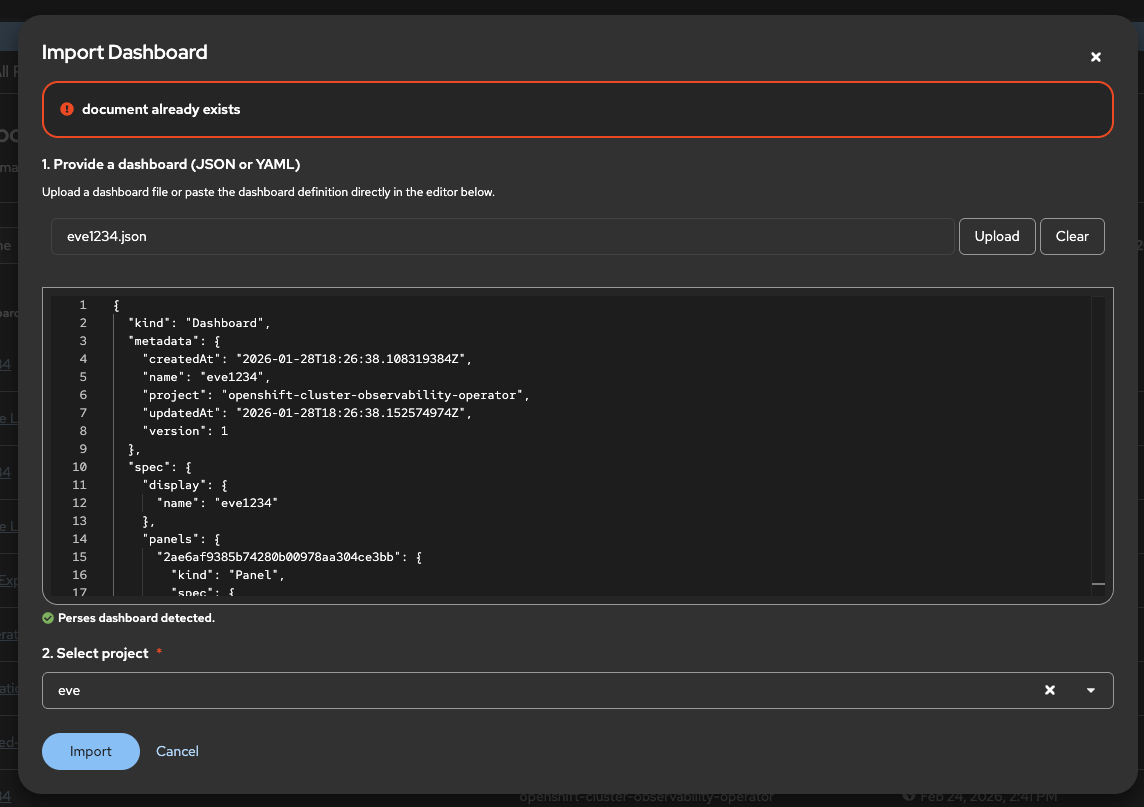Close the Import Dashboard dialog
This screenshot has height=807, width=1144.
point(1095,57)
